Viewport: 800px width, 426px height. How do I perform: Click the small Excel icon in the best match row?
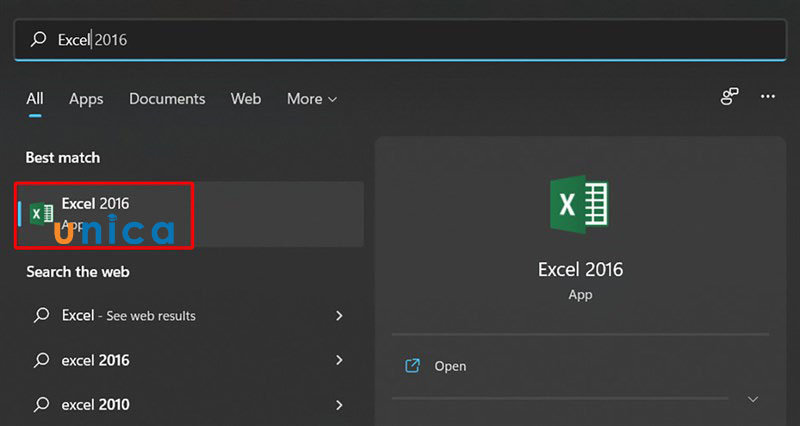(41, 213)
